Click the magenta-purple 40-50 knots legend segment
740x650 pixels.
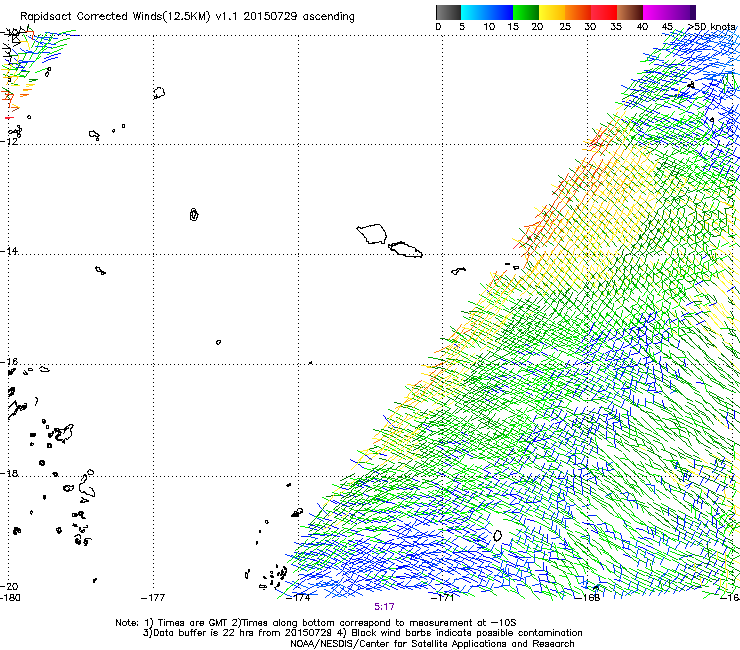[669, 12]
